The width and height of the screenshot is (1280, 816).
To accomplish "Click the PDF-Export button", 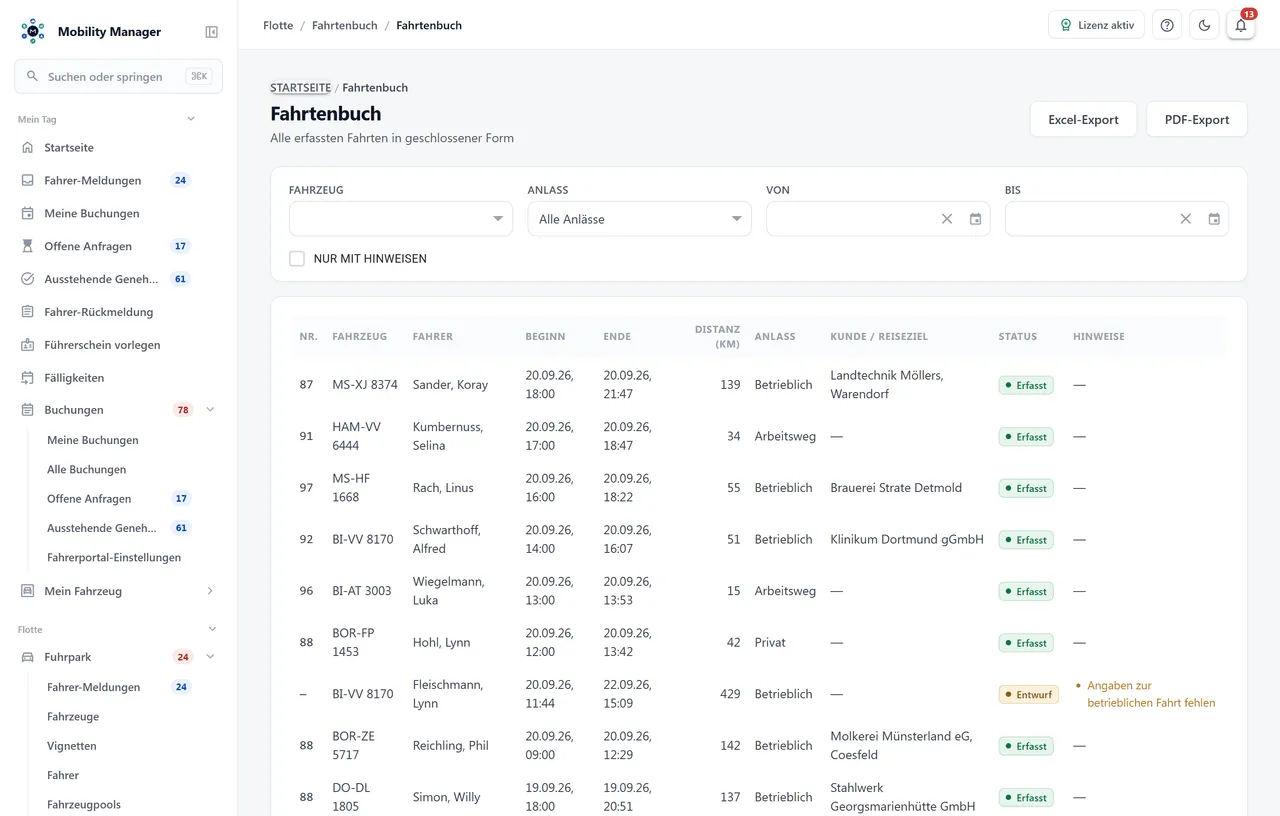I will [x=1196, y=119].
